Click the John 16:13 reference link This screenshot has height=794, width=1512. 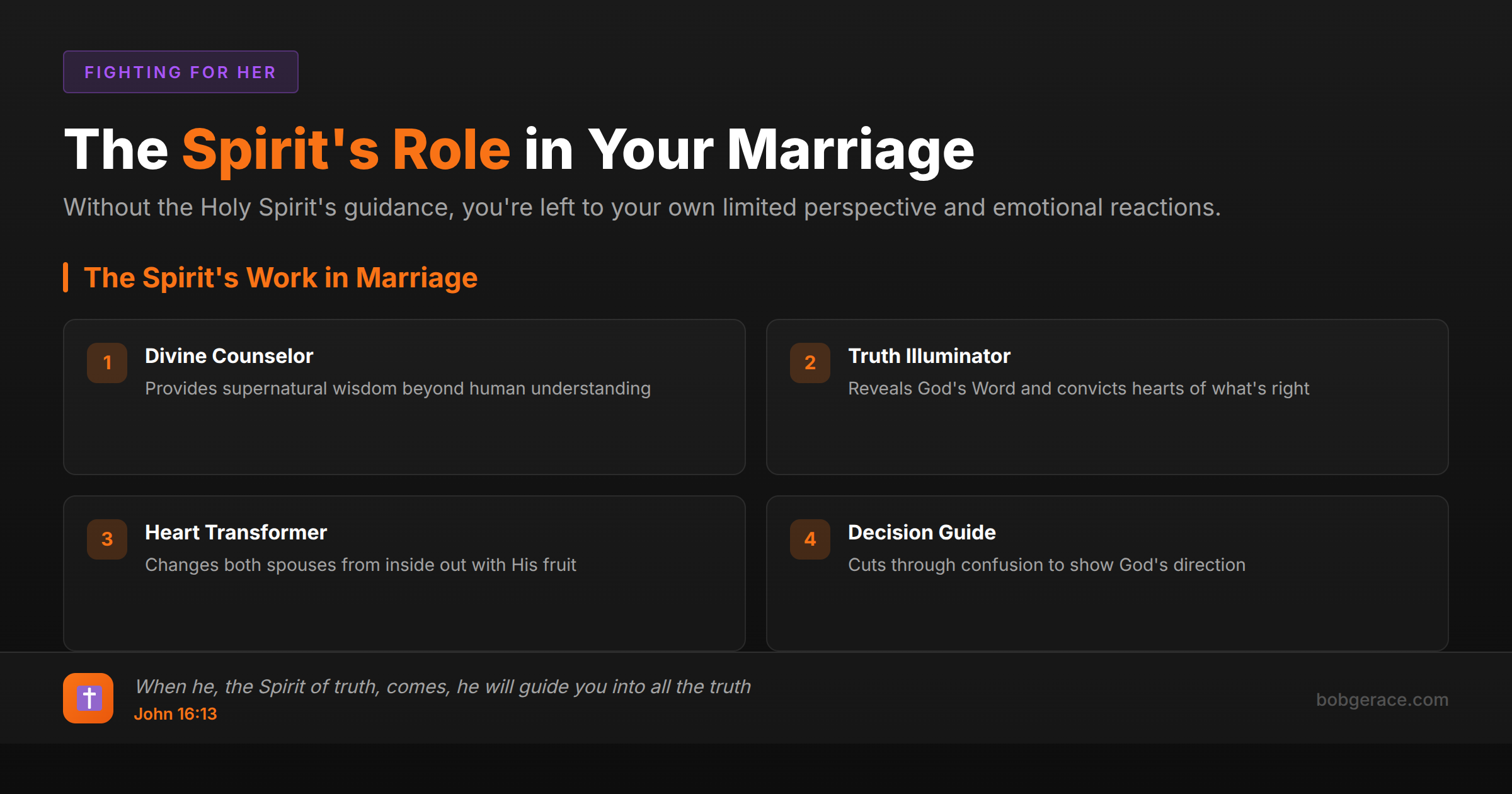click(x=176, y=713)
